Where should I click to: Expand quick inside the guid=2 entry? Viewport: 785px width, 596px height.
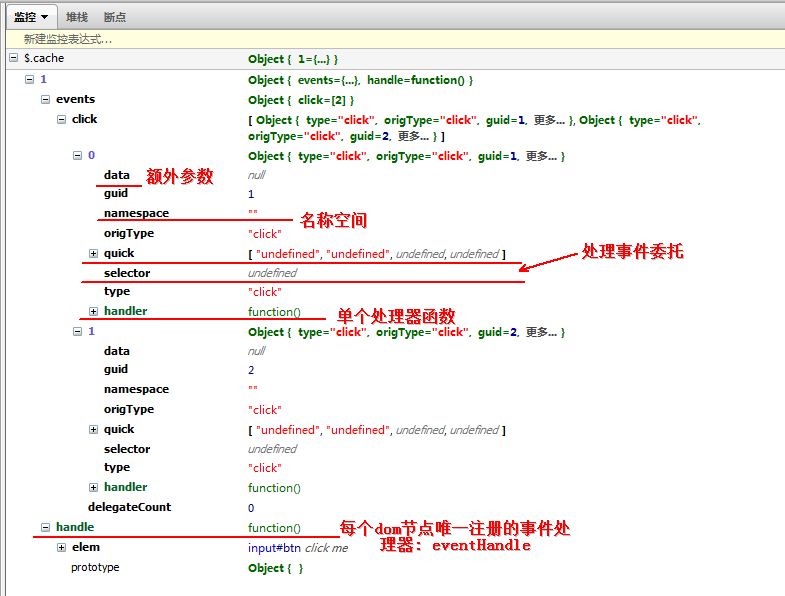pyautogui.click(x=94, y=430)
